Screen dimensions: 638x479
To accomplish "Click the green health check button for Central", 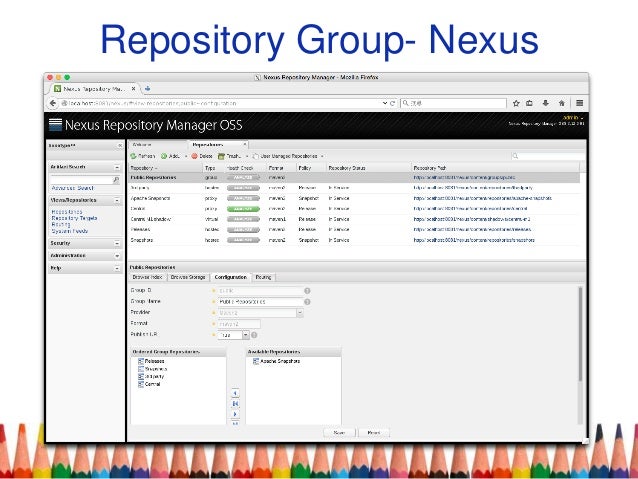I will tap(243, 209).
